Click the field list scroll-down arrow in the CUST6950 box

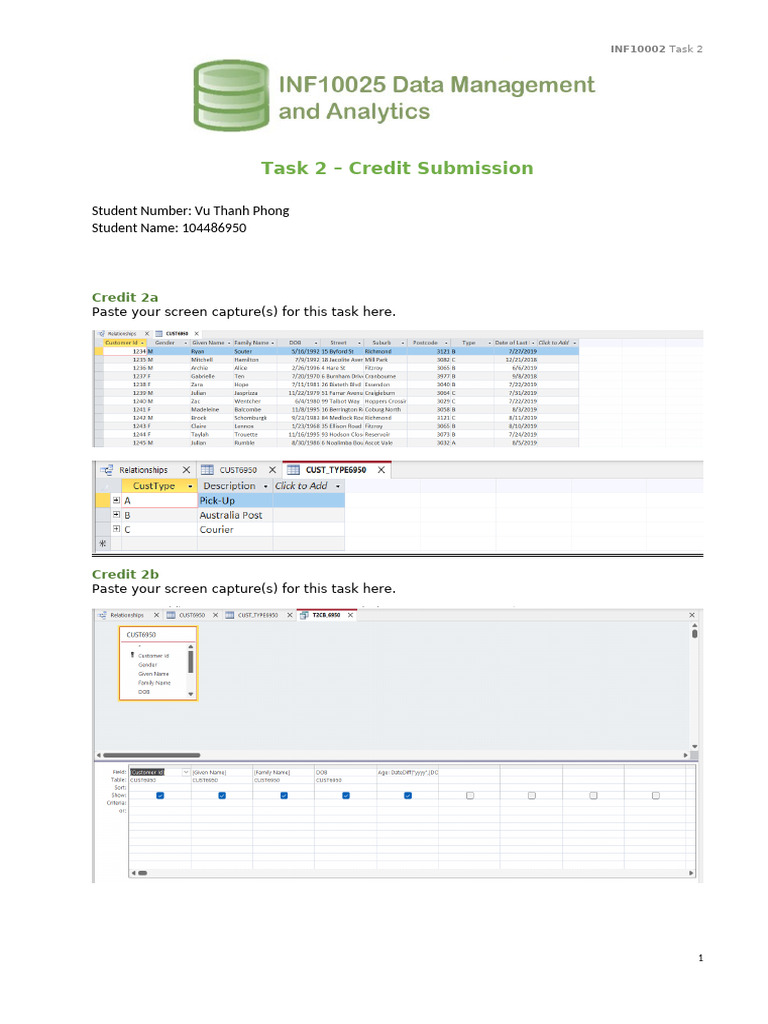[191, 694]
